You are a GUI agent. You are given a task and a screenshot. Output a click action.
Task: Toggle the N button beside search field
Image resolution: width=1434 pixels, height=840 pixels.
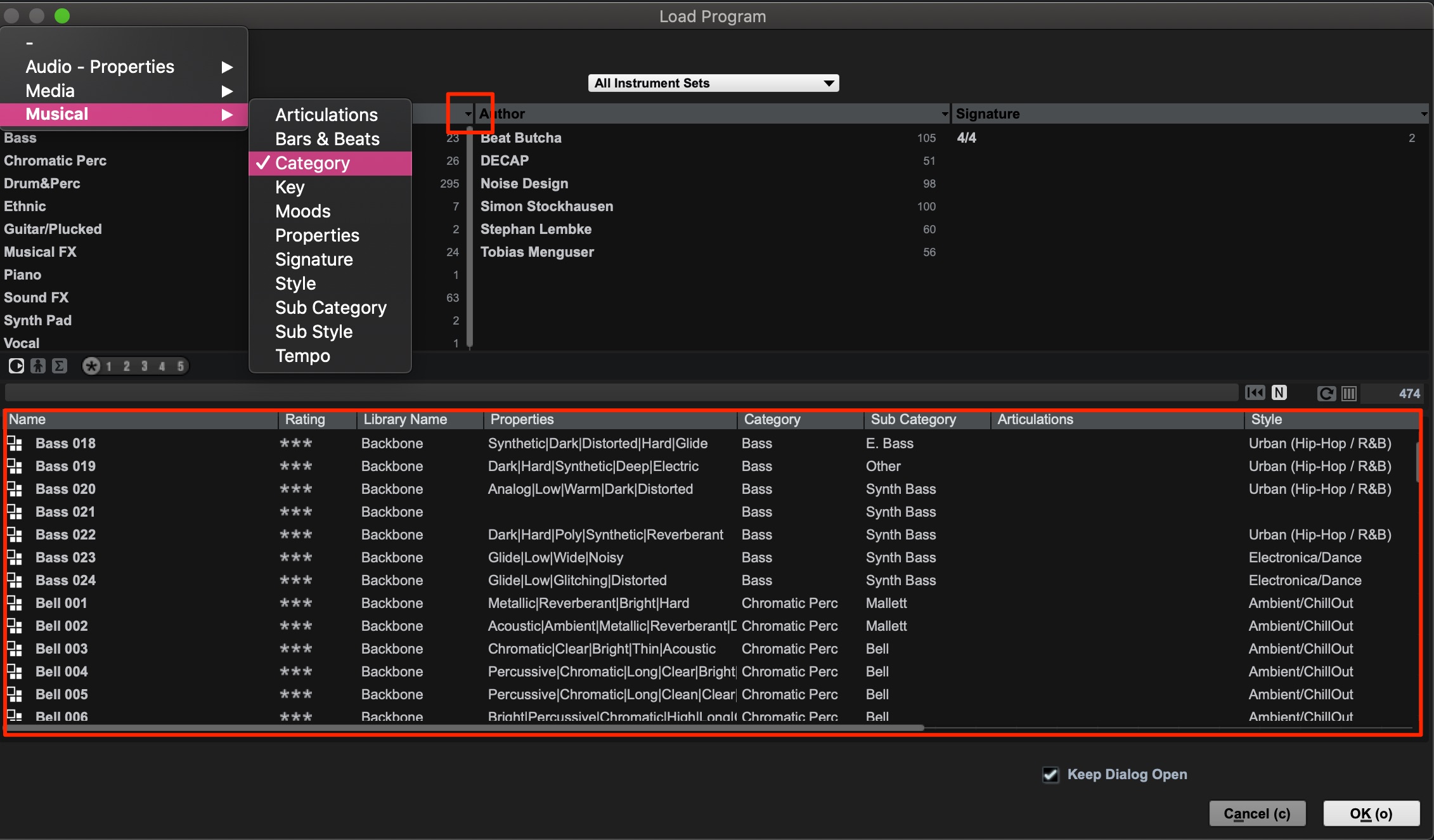click(1279, 392)
